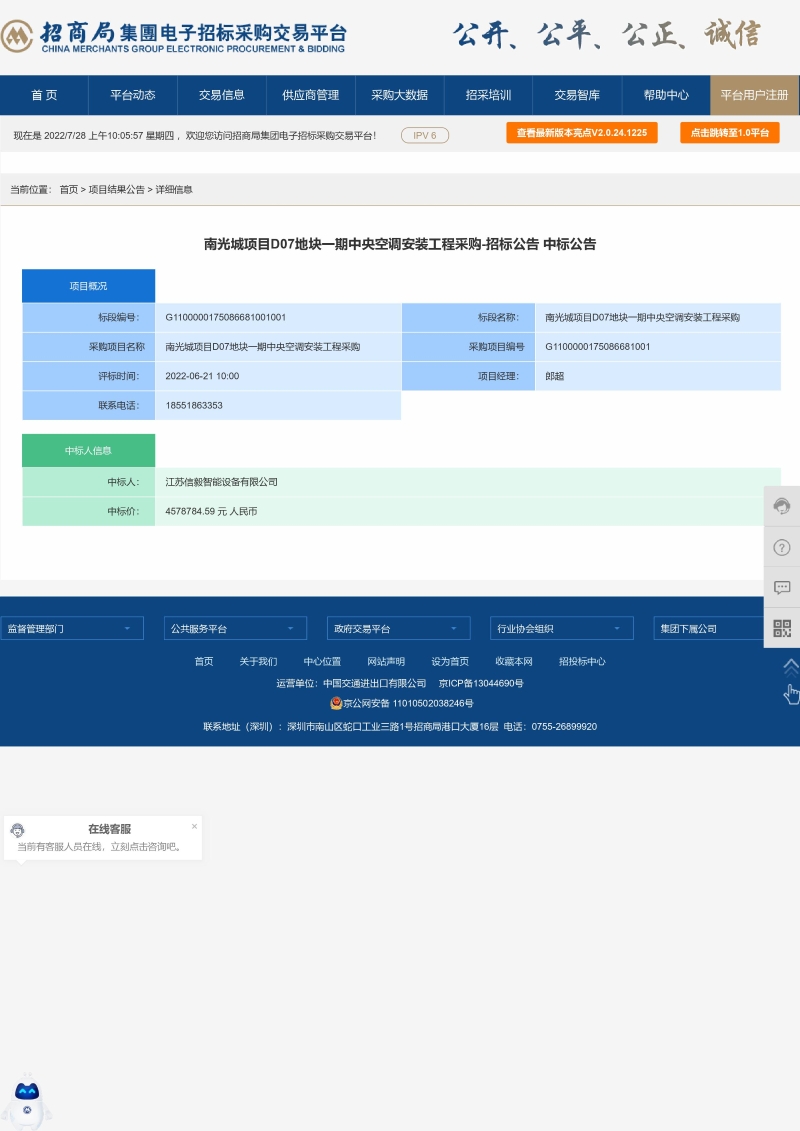Click the winner name 江苏信毅智能设备有限公司
The height and width of the screenshot is (1131, 800).
[x=221, y=482]
